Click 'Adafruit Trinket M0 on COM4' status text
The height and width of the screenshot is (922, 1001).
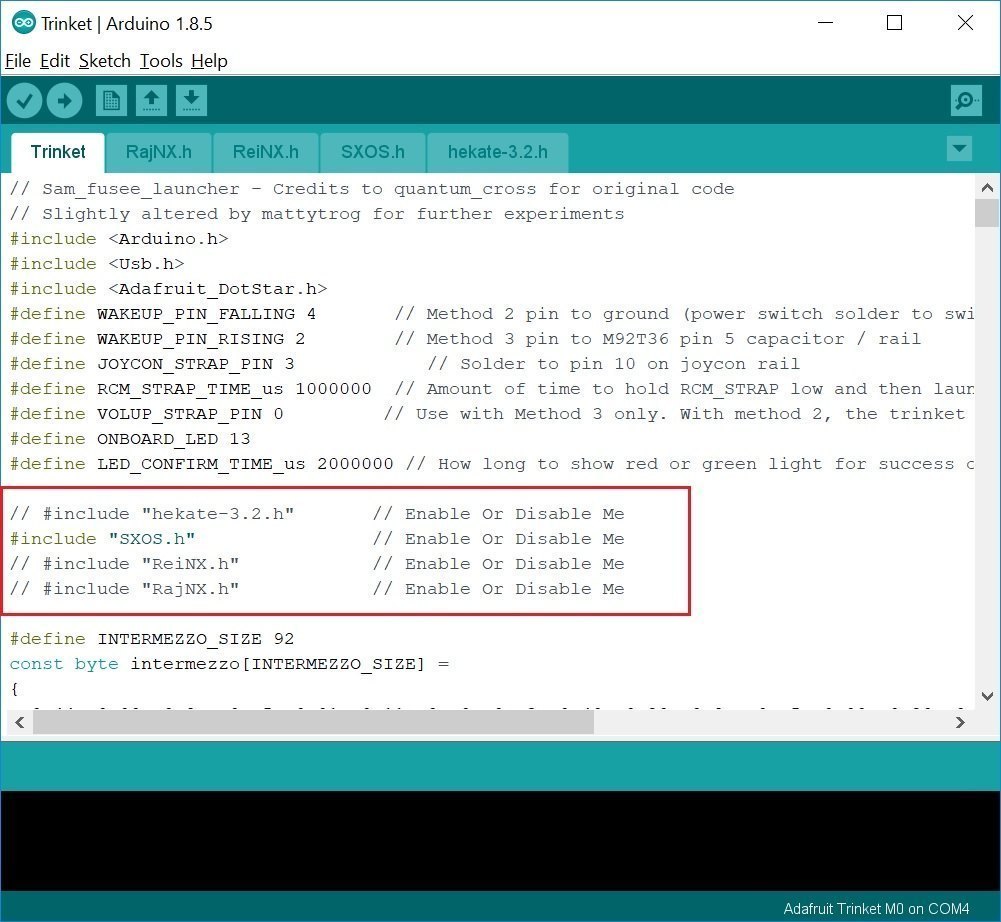coord(876,909)
